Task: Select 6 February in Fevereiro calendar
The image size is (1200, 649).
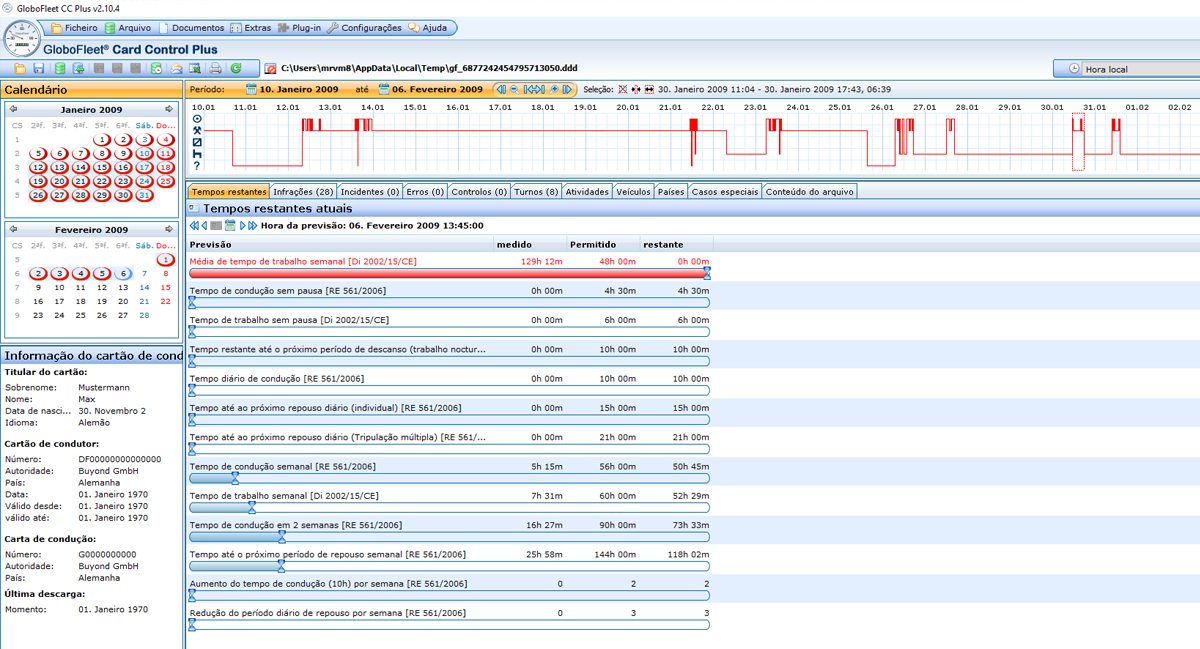Action: 123,273
